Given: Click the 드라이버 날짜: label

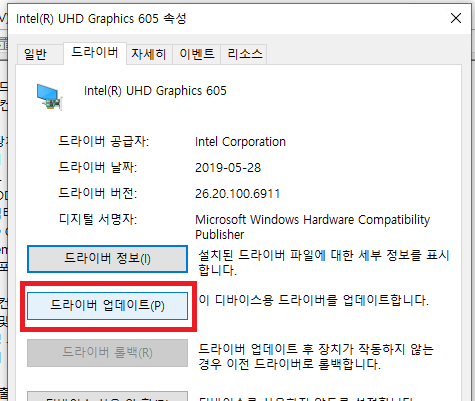Looking at the screenshot, I should tap(98, 167).
